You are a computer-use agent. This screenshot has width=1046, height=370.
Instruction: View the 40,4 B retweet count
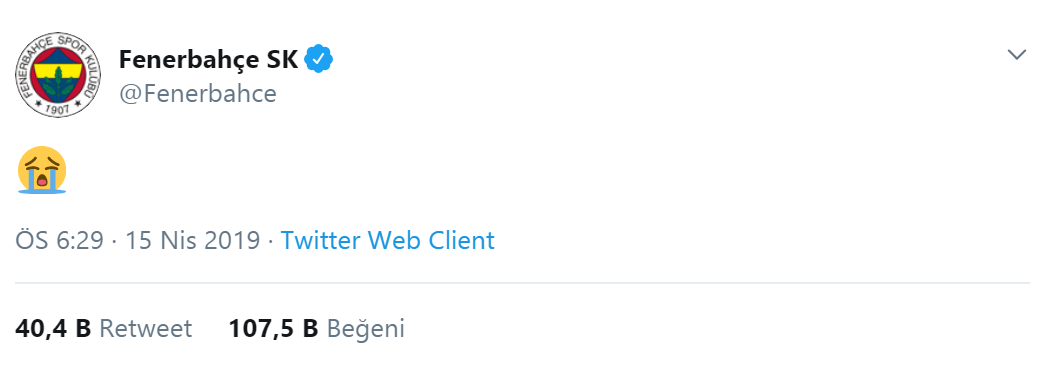point(53,329)
